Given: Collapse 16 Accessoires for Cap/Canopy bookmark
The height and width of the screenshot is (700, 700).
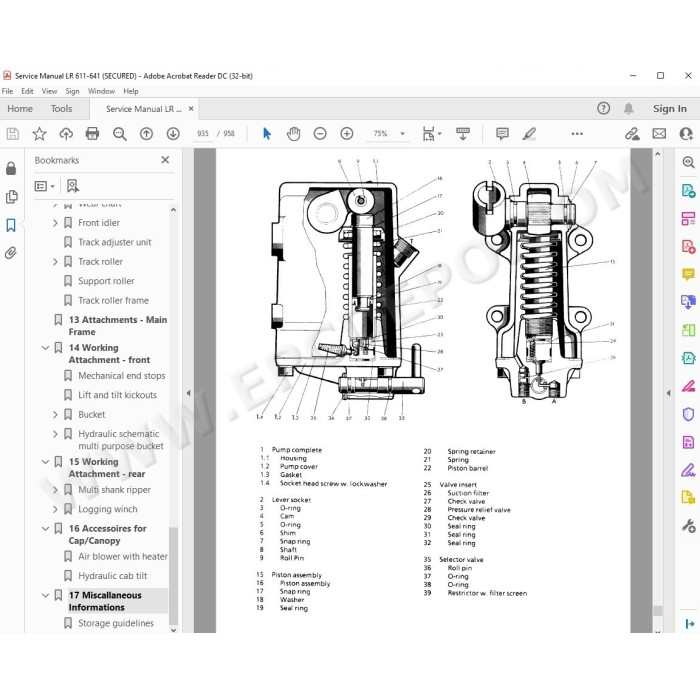Looking at the screenshot, I should [45, 529].
